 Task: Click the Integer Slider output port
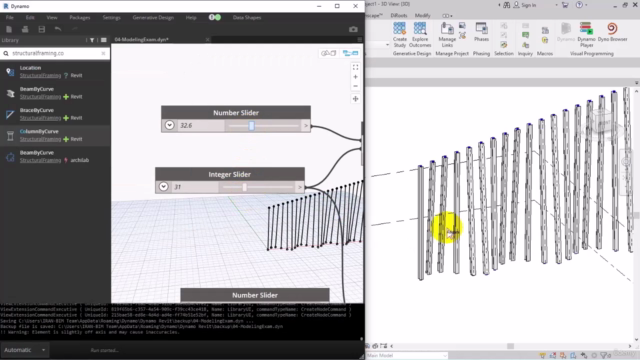tap(300, 187)
